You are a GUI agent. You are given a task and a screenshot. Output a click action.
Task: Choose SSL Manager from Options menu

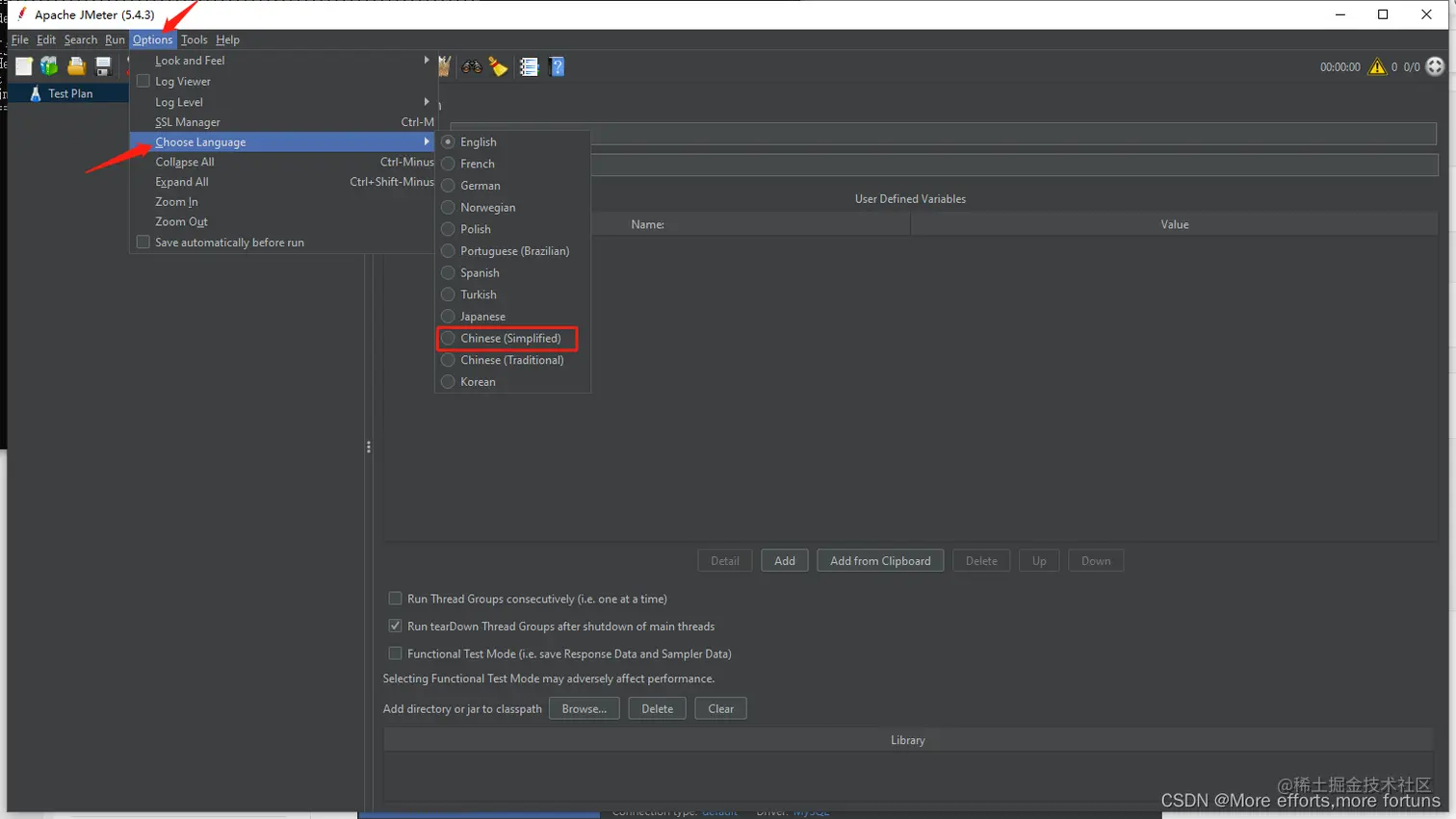[x=283, y=122]
